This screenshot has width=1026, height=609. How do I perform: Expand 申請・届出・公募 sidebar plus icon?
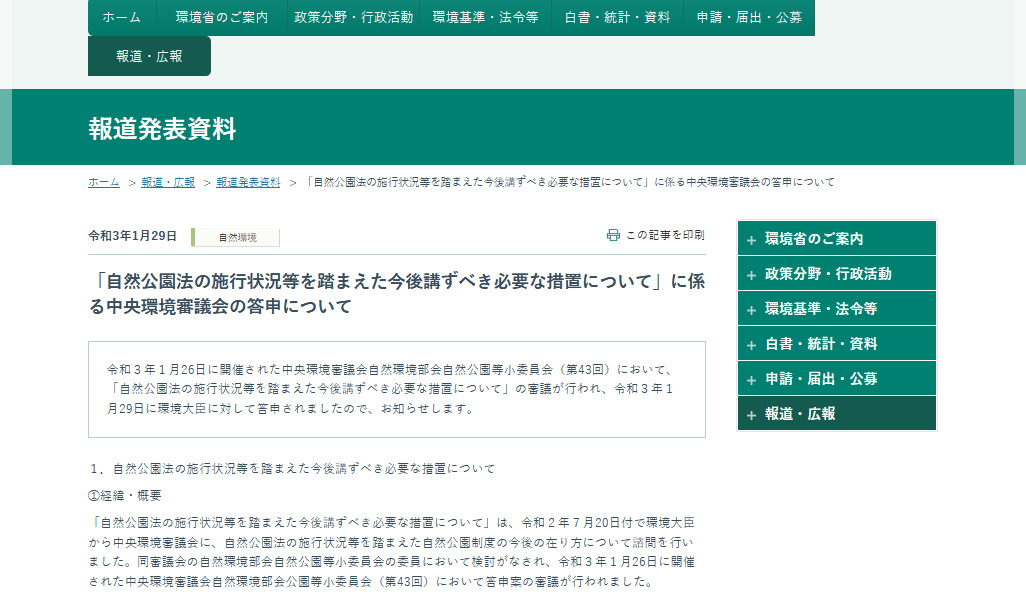(751, 380)
